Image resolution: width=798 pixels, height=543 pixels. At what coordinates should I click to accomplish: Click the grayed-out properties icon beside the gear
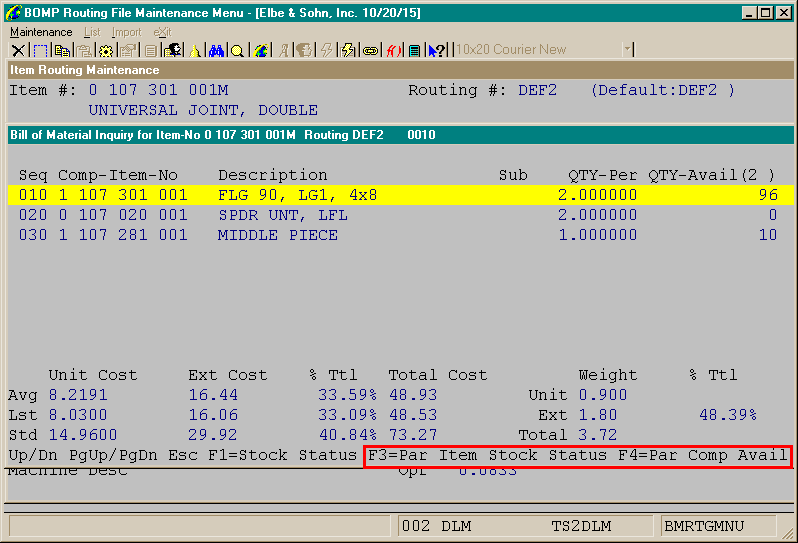pos(129,50)
